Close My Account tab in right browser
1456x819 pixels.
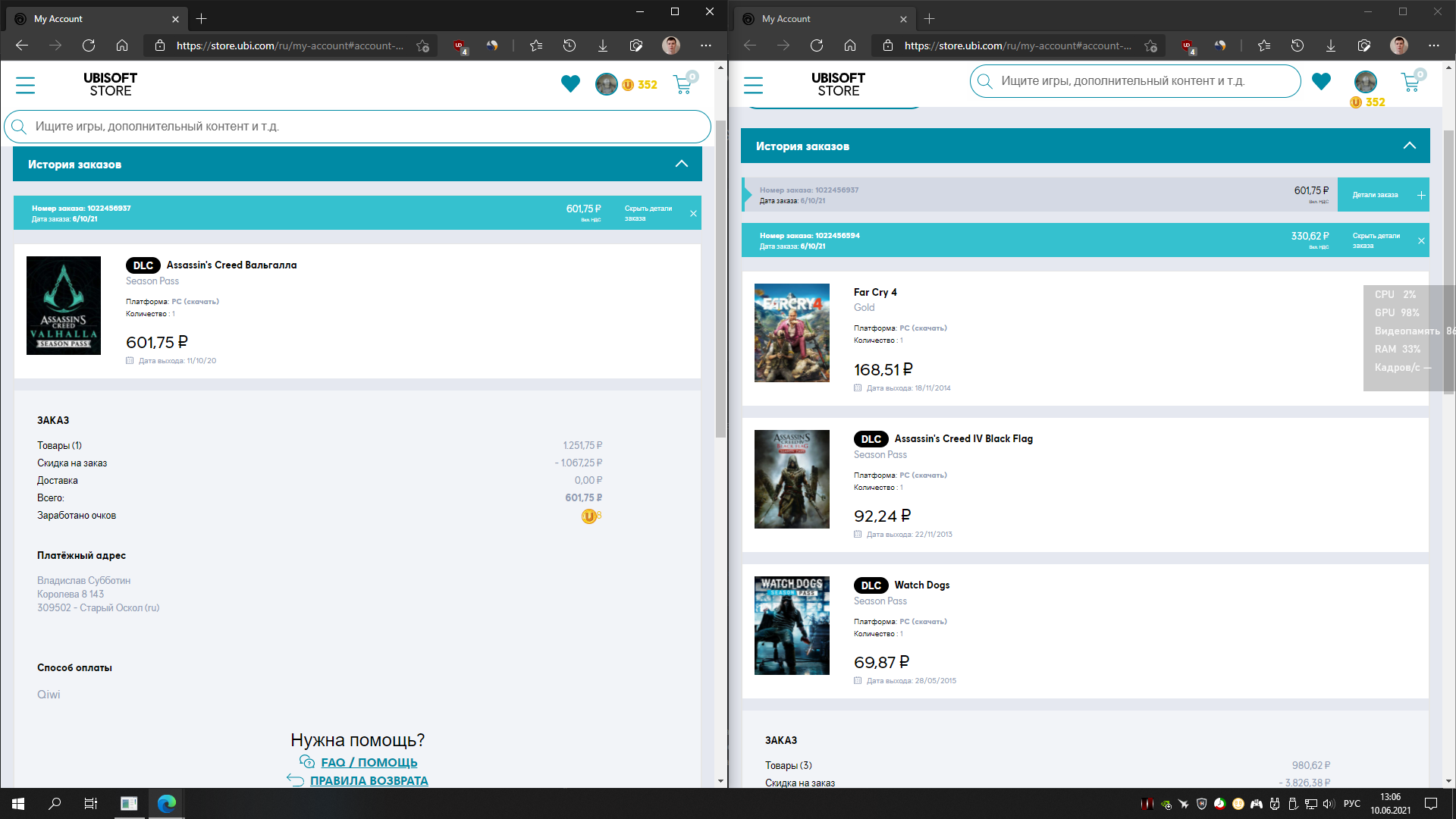click(903, 19)
